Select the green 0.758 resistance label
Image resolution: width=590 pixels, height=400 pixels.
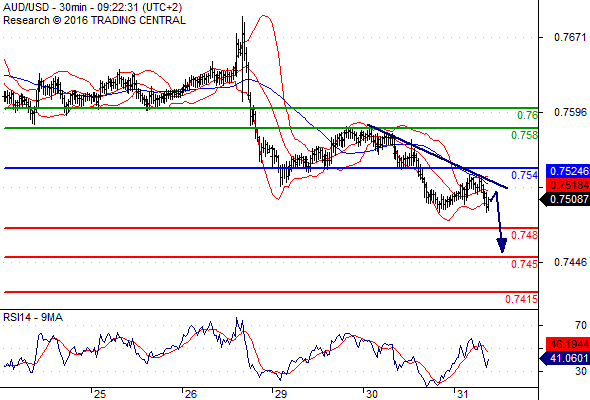(x=524, y=135)
